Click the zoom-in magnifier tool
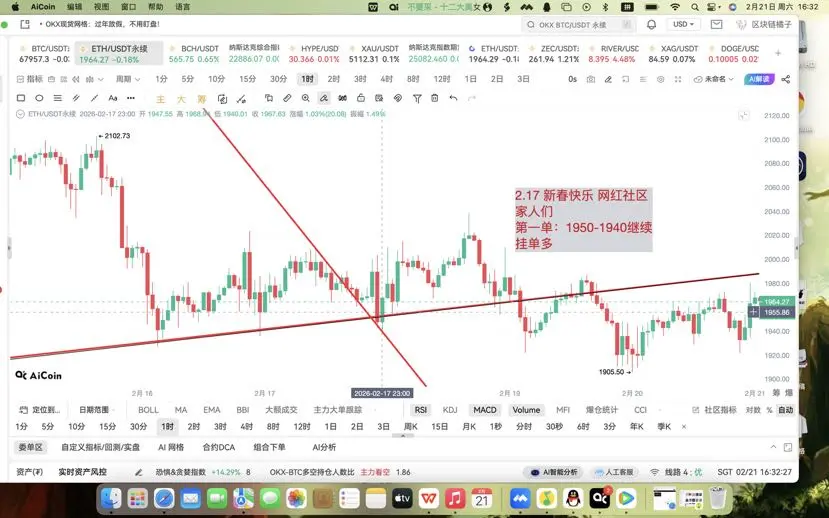829x518 pixels. point(306,98)
